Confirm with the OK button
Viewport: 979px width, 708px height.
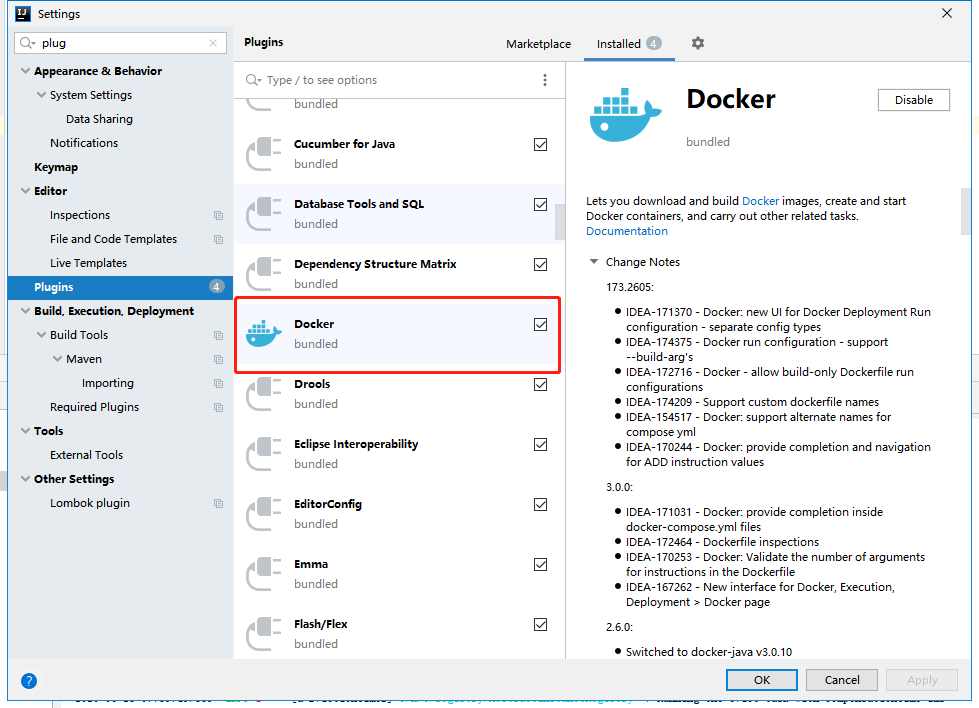point(762,680)
